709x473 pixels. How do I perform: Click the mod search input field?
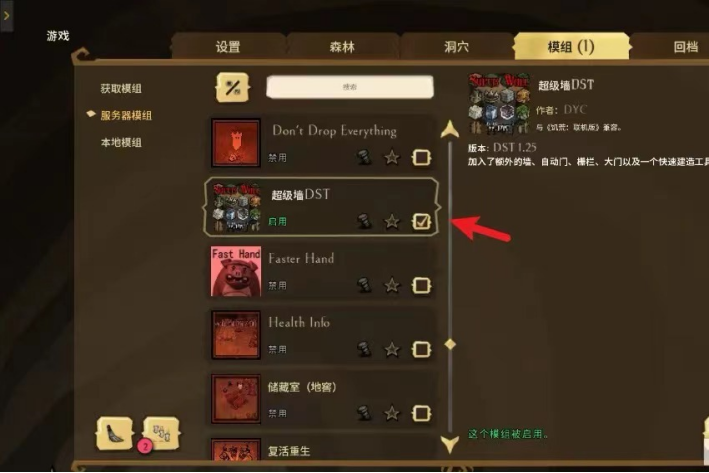point(350,87)
